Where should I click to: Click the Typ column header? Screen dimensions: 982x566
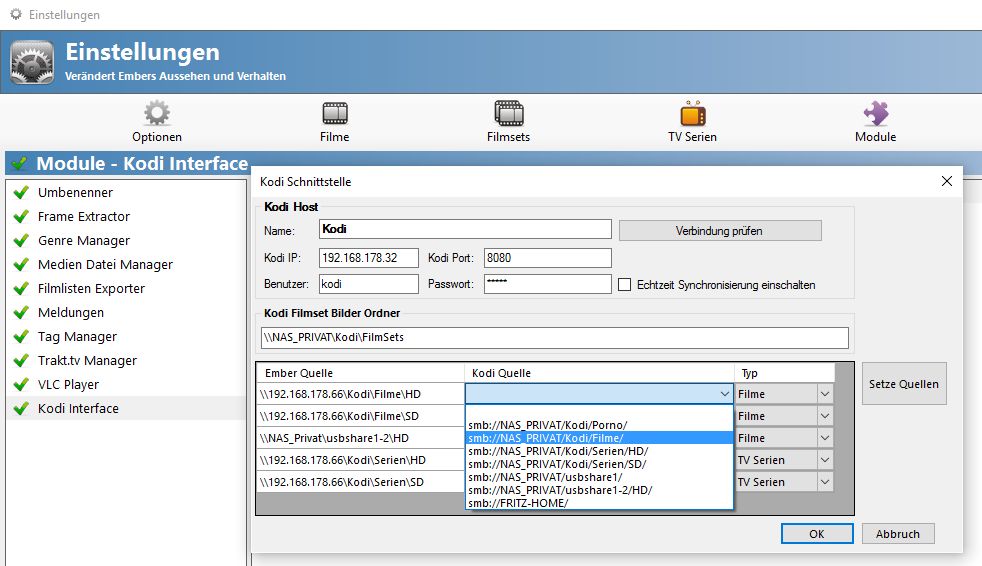pyautogui.click(x=785, y=373)
